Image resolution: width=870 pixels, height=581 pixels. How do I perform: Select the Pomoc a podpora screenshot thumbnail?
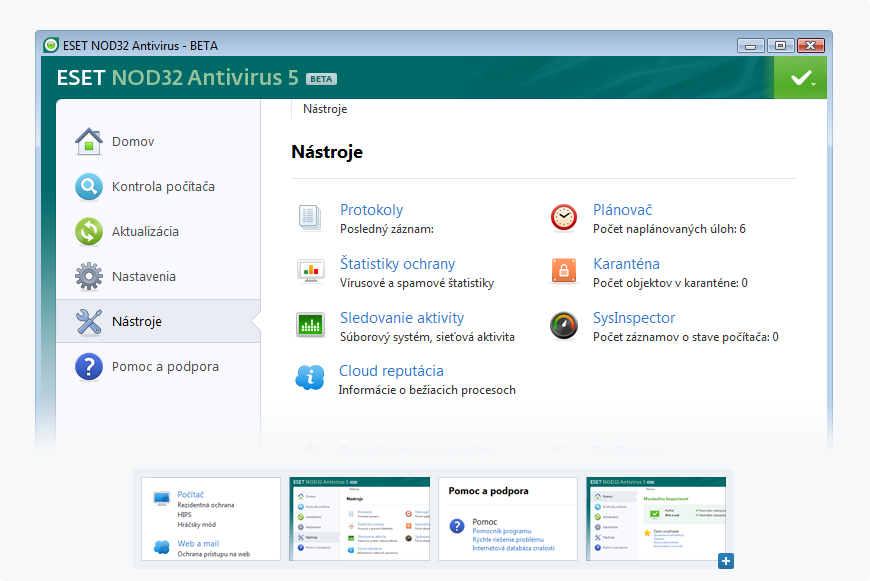507,518
